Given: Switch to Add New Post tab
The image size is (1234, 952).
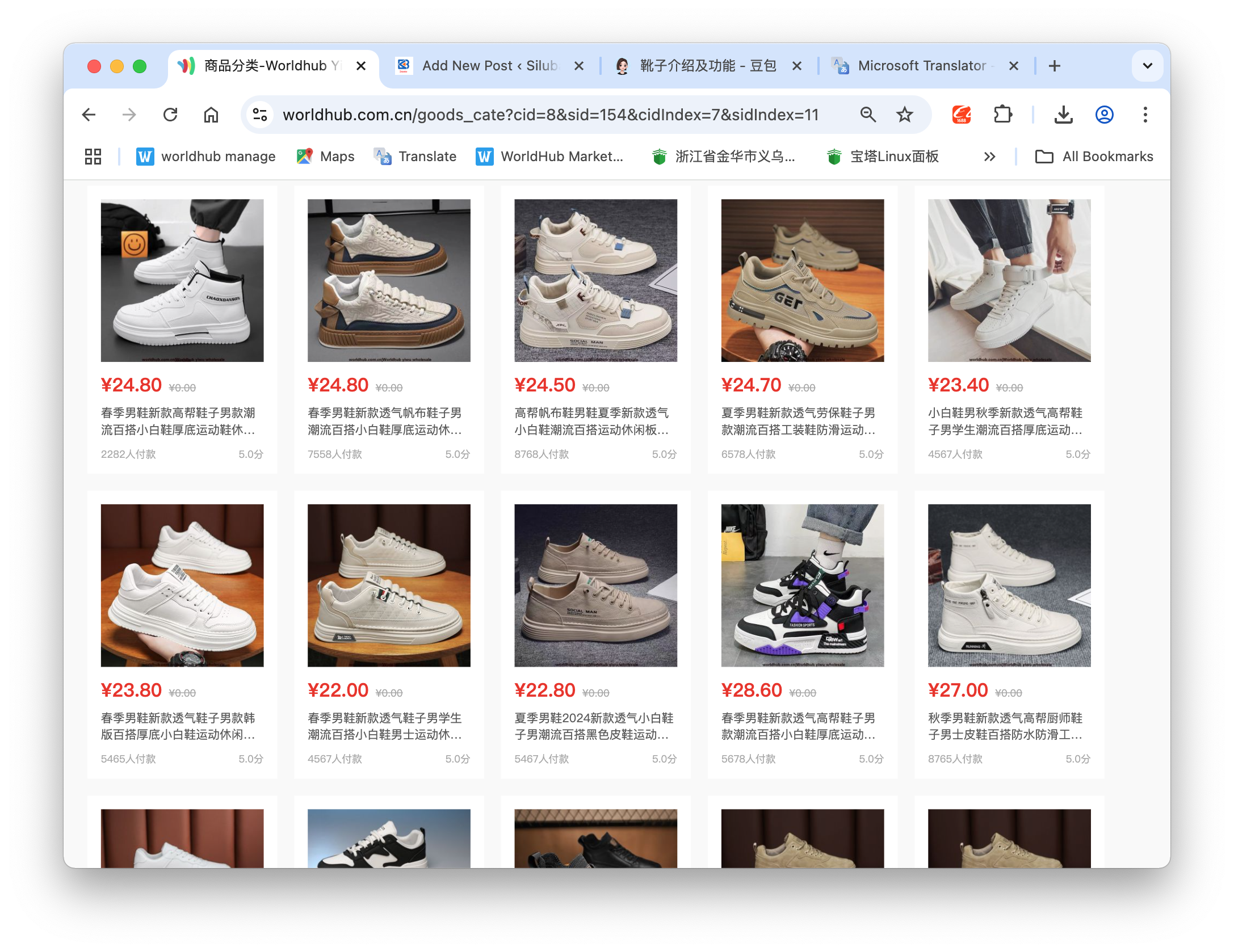Looking at the screenshot, I should (488, 66).
